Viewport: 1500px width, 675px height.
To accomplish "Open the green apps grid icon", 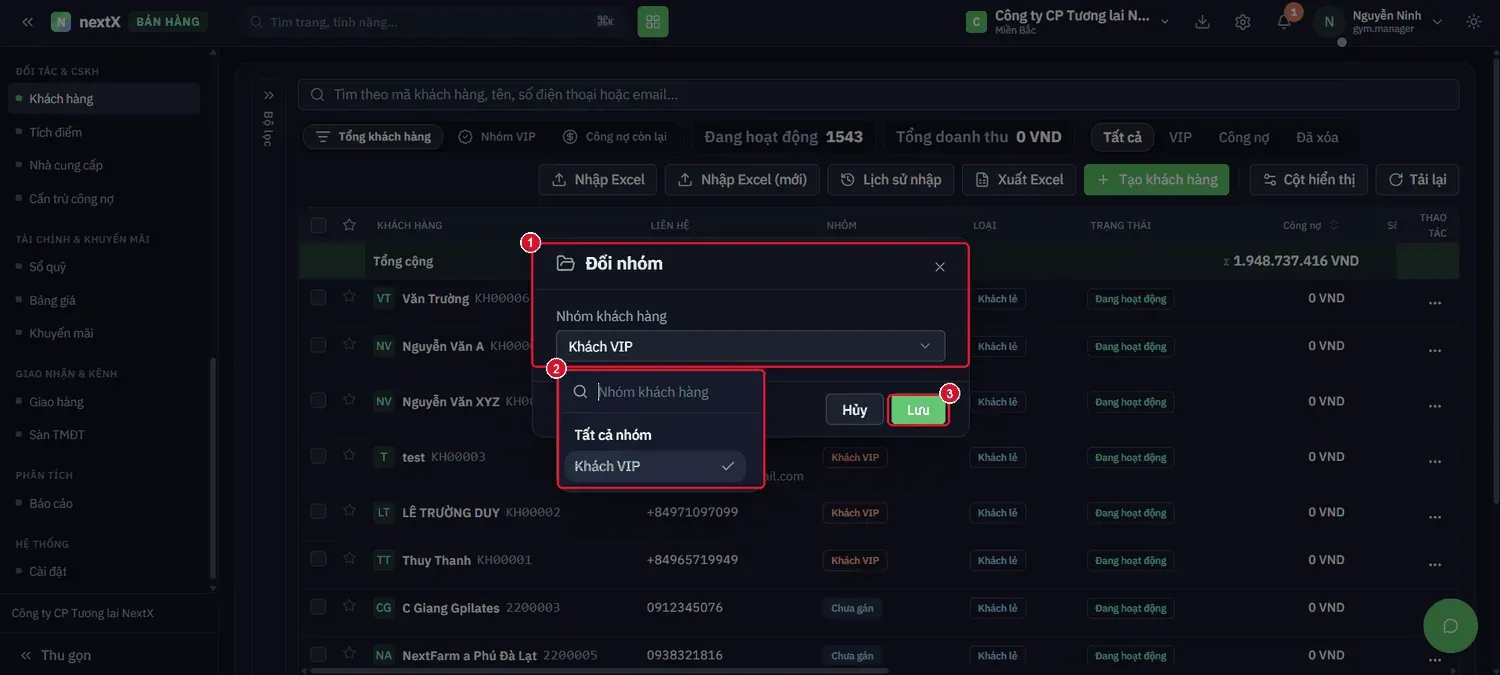I will pyautogui.click(x=653, y=21).
